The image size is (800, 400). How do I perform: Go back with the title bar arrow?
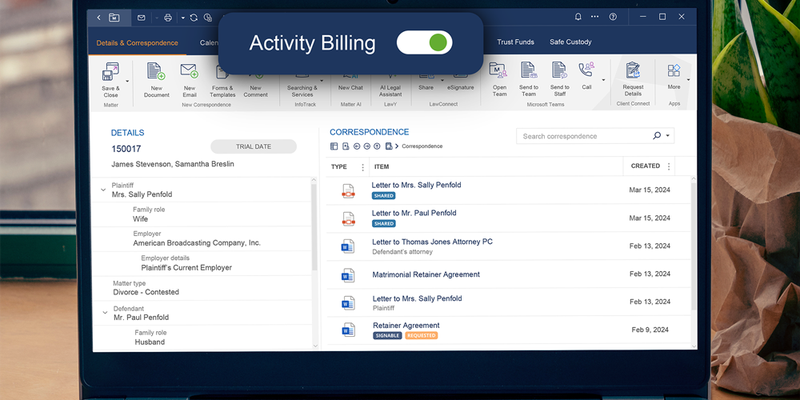pos(98,17)
